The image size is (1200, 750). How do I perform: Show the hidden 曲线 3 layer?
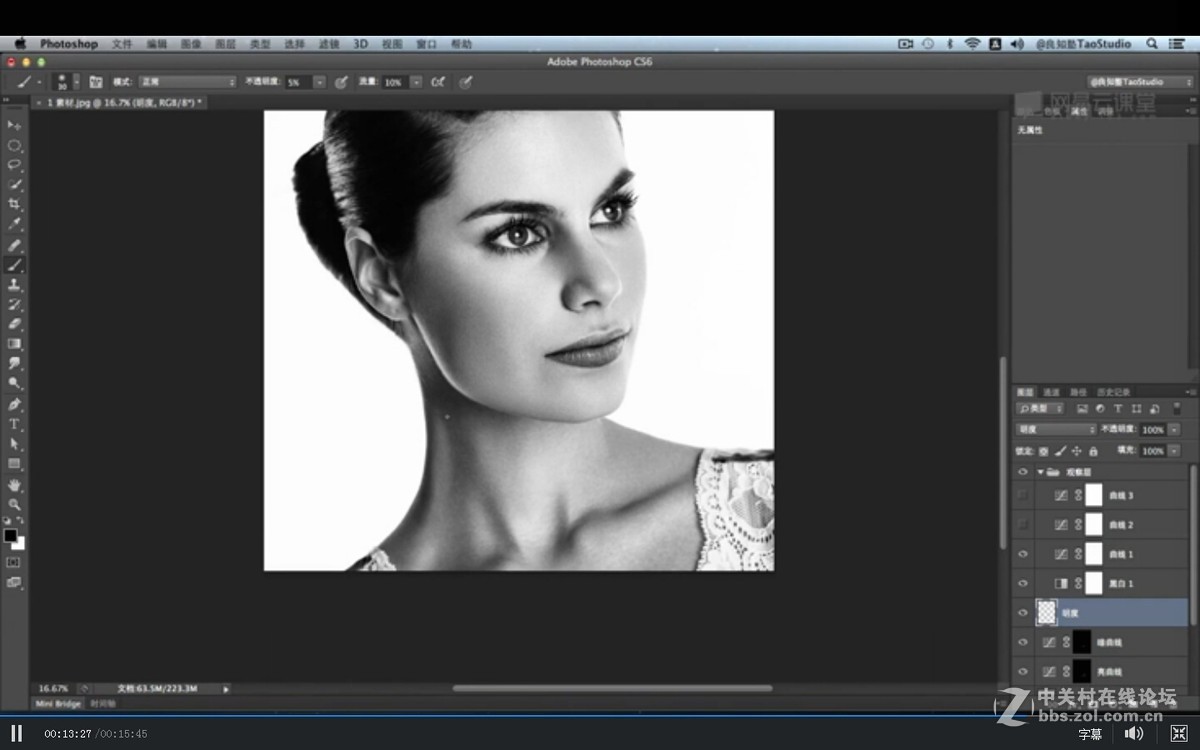1022,495
